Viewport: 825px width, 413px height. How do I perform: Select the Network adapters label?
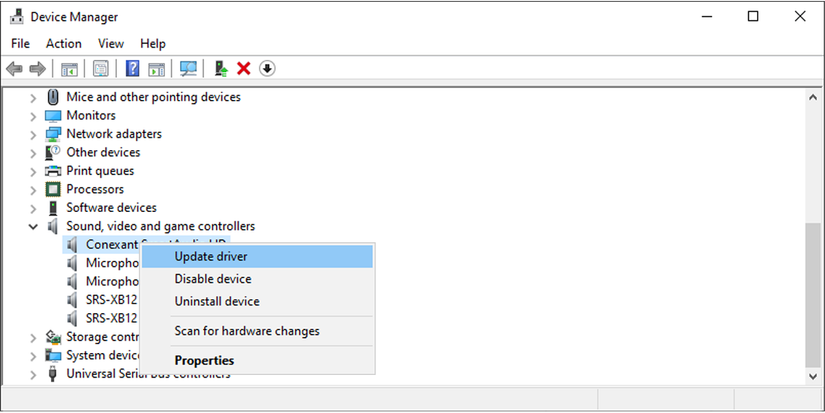coord(114,134)
